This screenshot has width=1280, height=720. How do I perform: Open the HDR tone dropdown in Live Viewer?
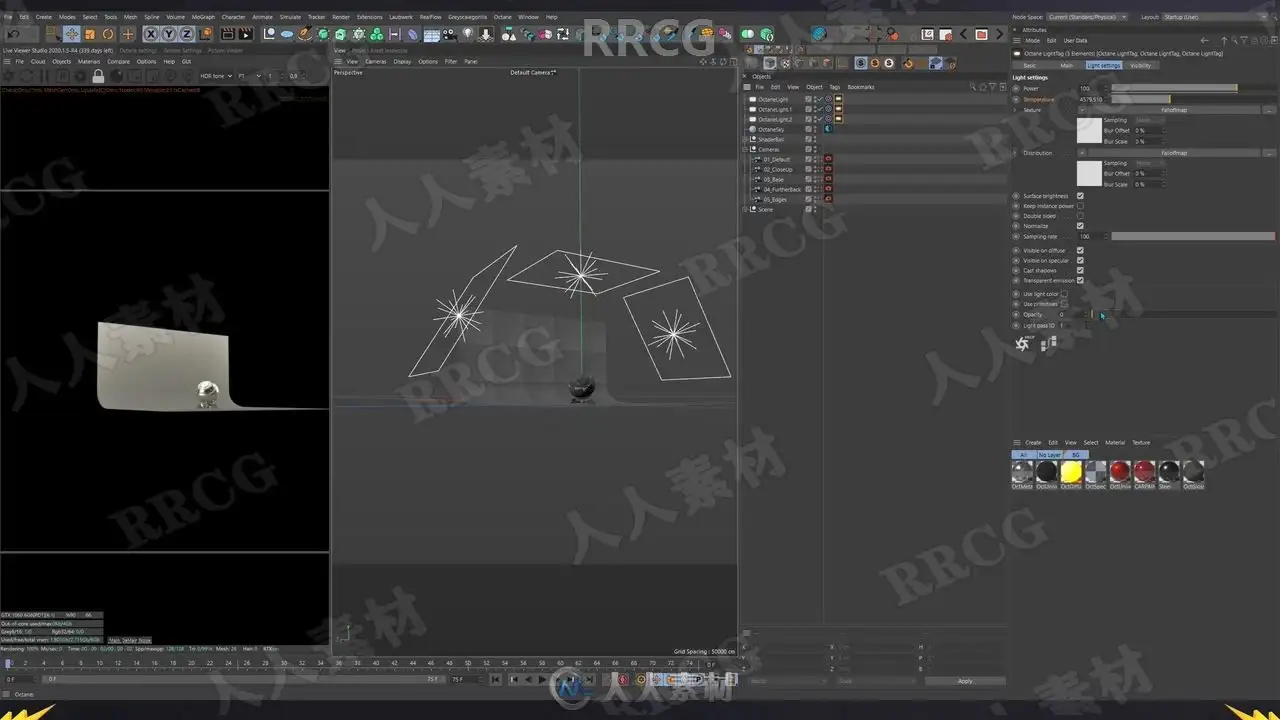click(217, 76)
